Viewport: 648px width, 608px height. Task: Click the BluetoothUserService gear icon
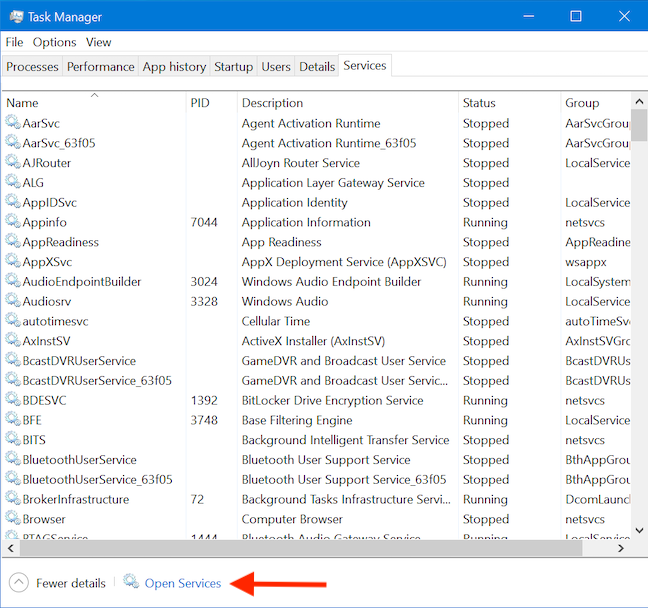tap(13, 460)
